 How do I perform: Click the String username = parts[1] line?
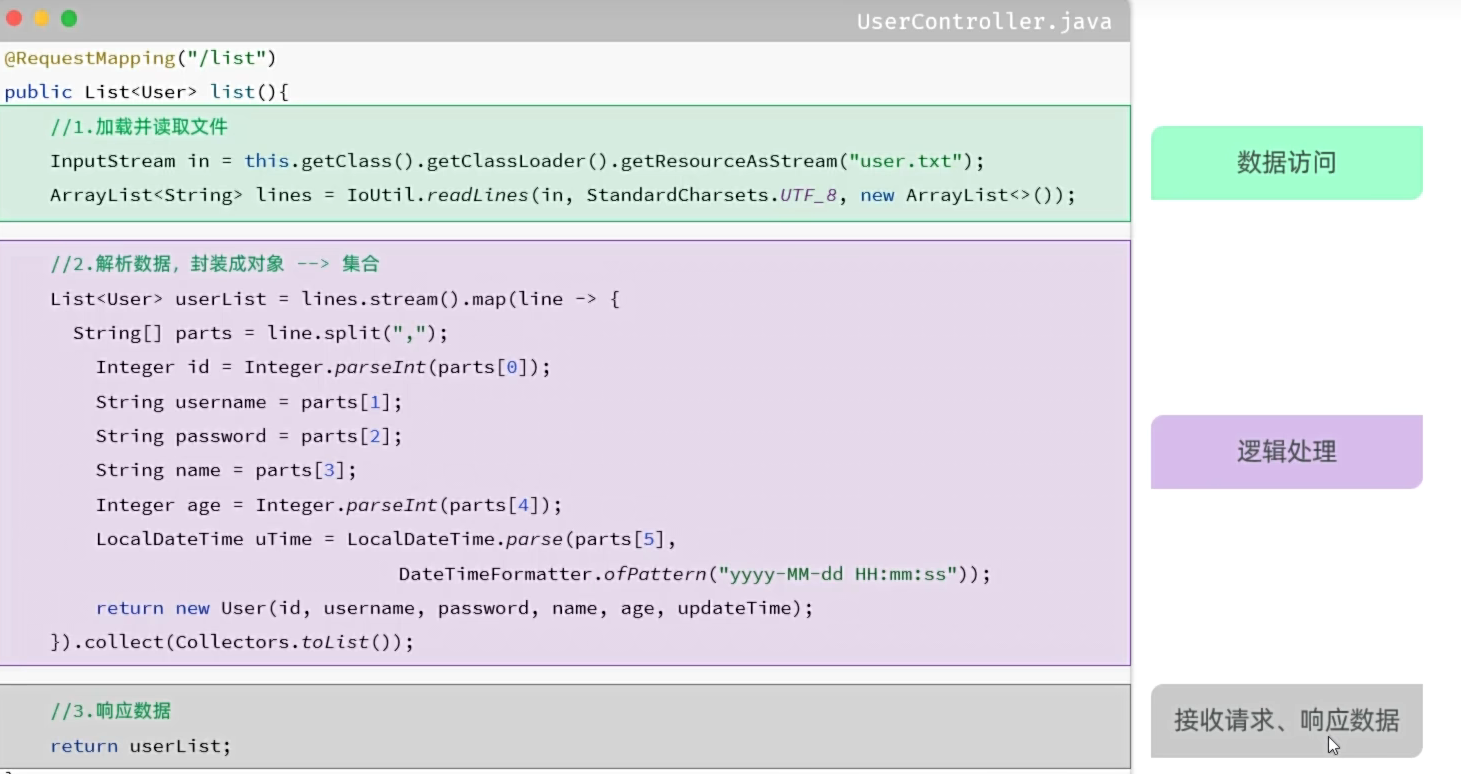tap(249, 402)
